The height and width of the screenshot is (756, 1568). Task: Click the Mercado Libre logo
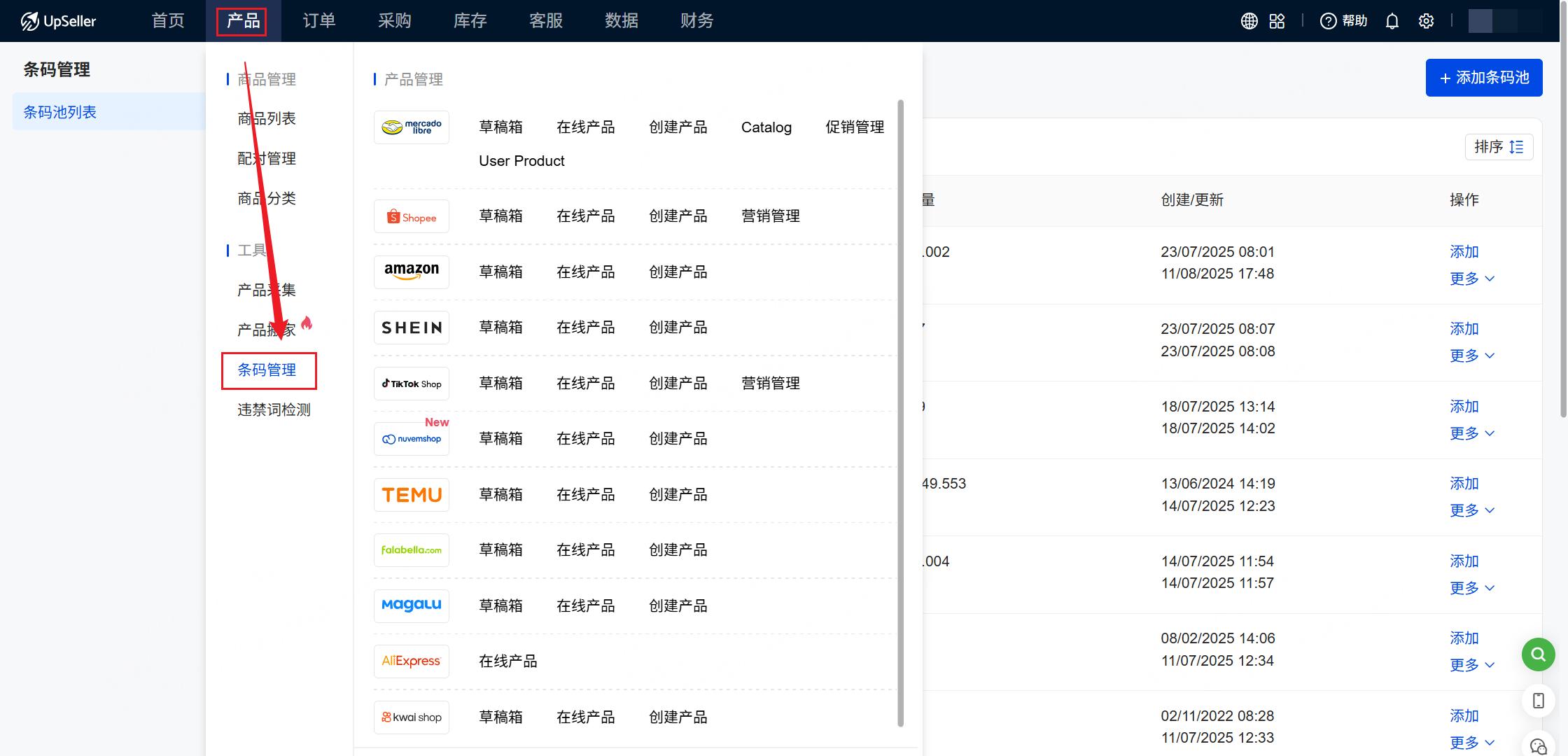point(412,127)
